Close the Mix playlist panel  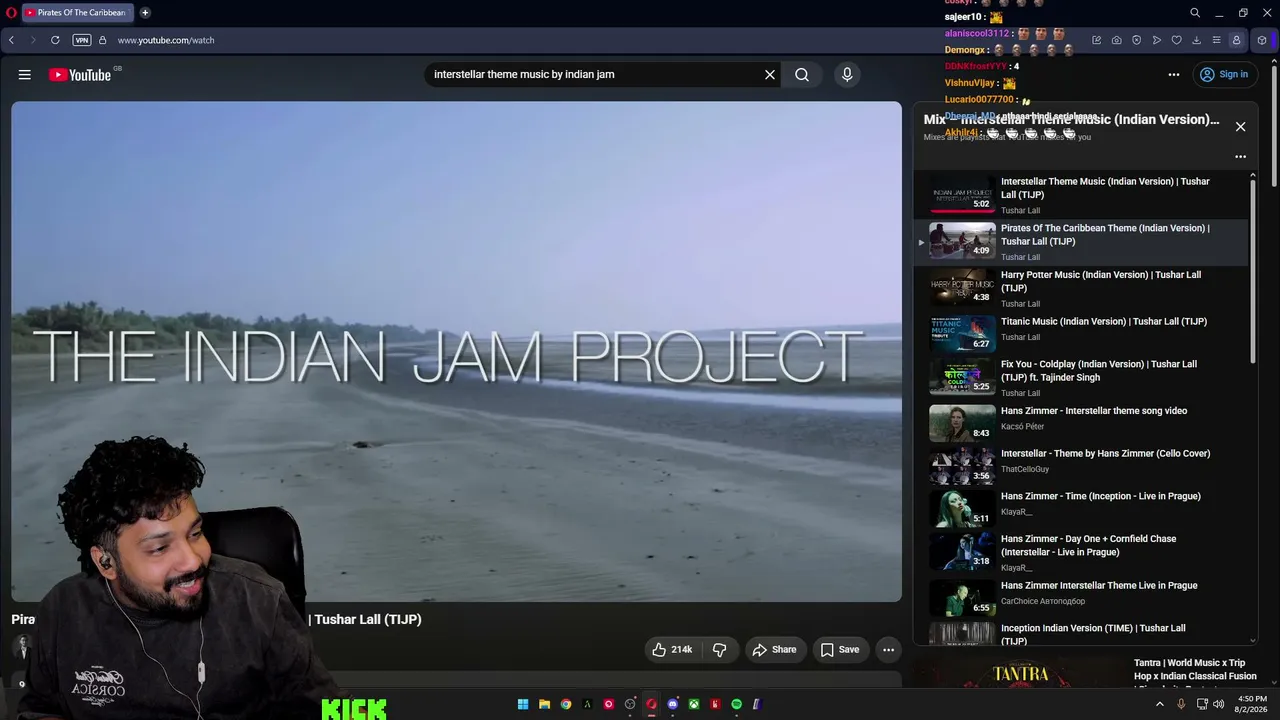click(1240, 127)
